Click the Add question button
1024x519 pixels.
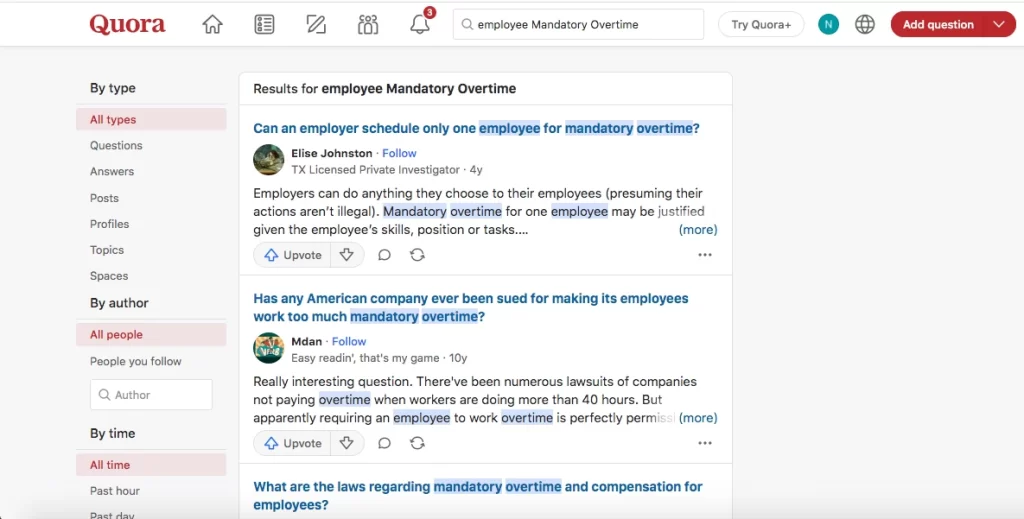click(x=938, y=25)
